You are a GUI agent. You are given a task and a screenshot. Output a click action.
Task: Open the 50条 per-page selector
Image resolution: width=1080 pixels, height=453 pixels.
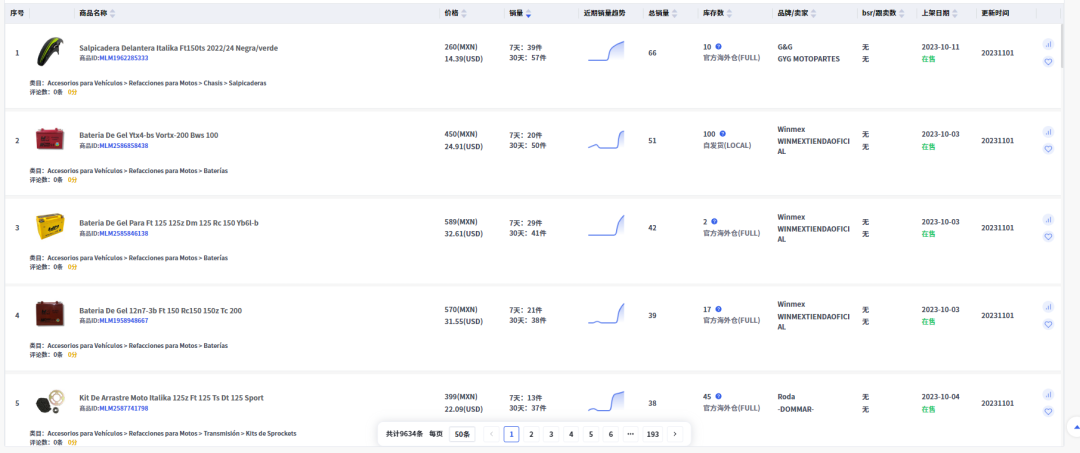point(461,434)
